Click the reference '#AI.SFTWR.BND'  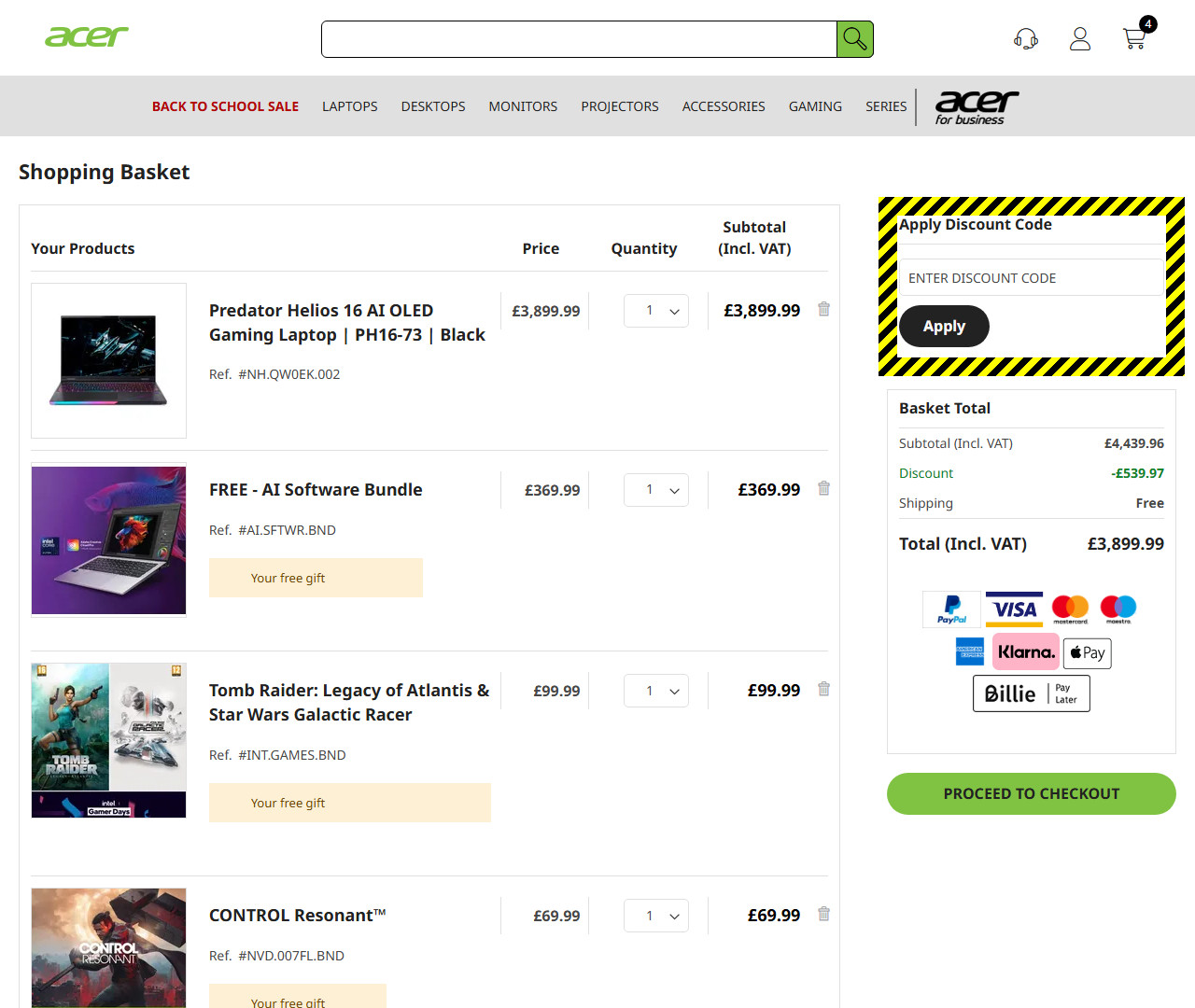[x=288, y=530]
